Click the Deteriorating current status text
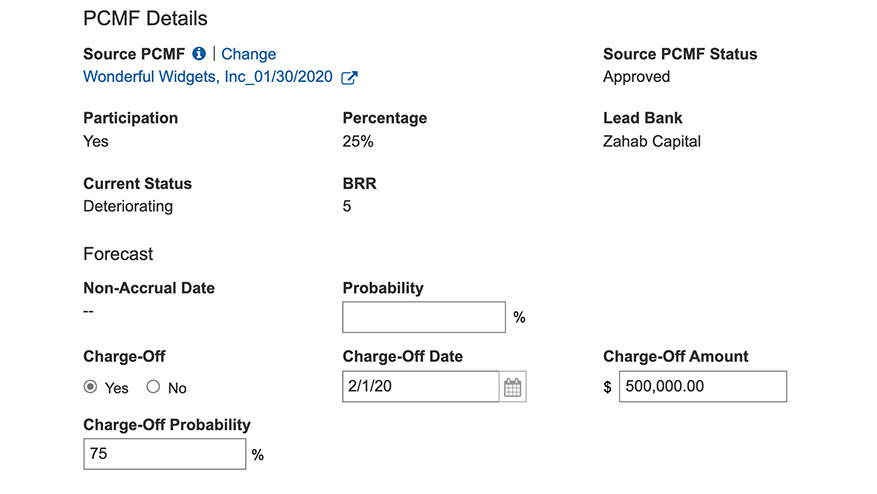Image resolution: width=877 pixels, height=494 pixels. pos(128,206)
